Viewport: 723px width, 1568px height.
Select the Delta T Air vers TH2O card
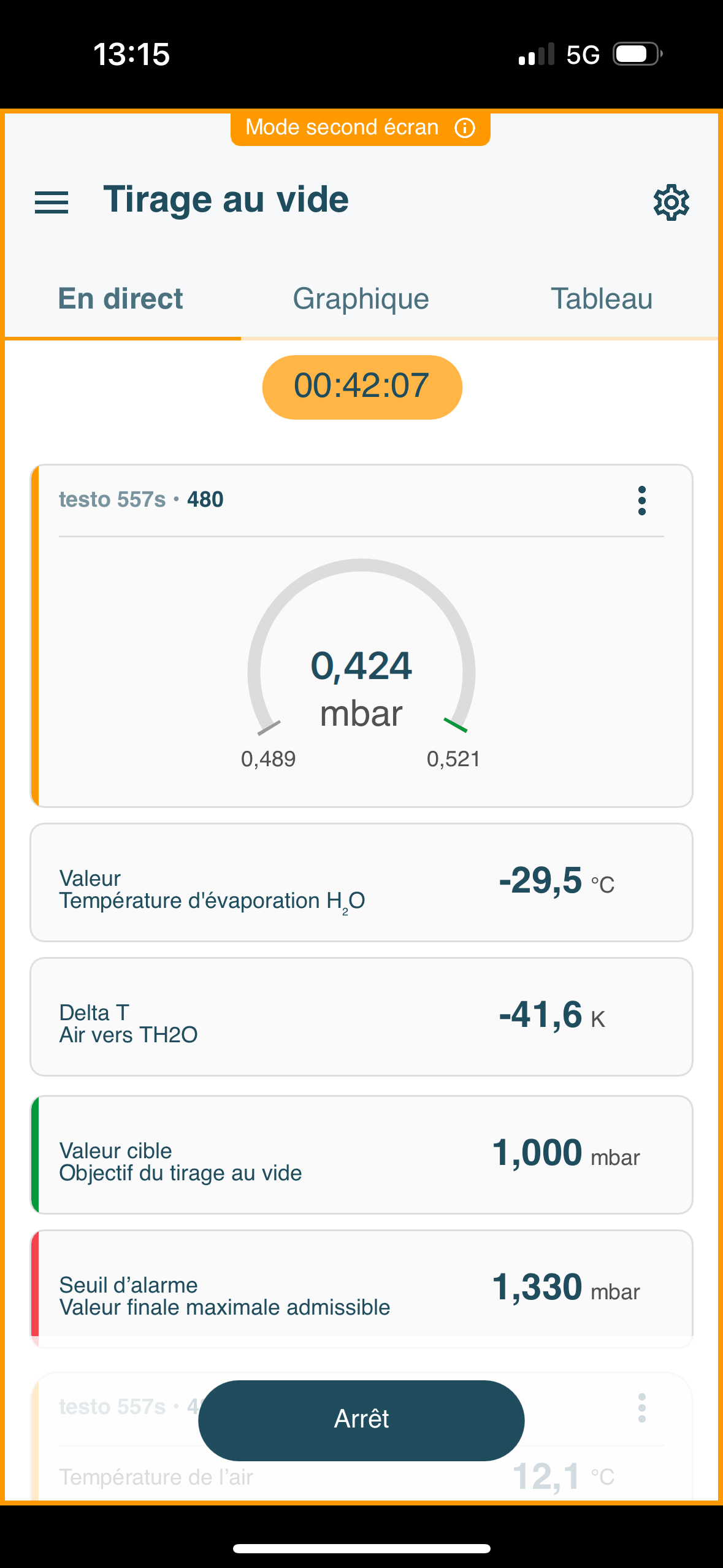click(361, 1017)
